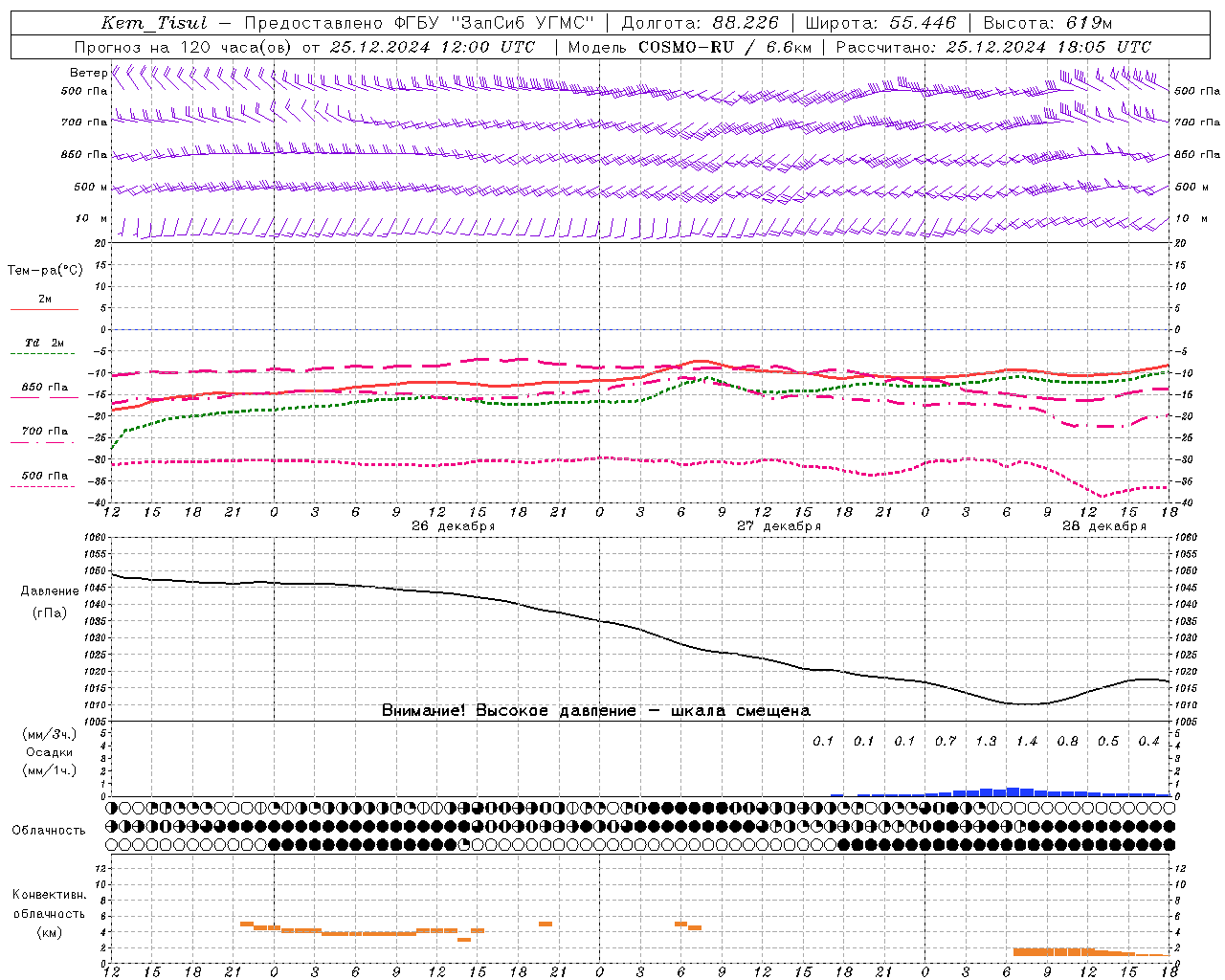Click 'Прогноз на 120 часа(ов)' forecast text
Image resolution: width=1225 pixels, height=980 pixels.
pos(184,47)
